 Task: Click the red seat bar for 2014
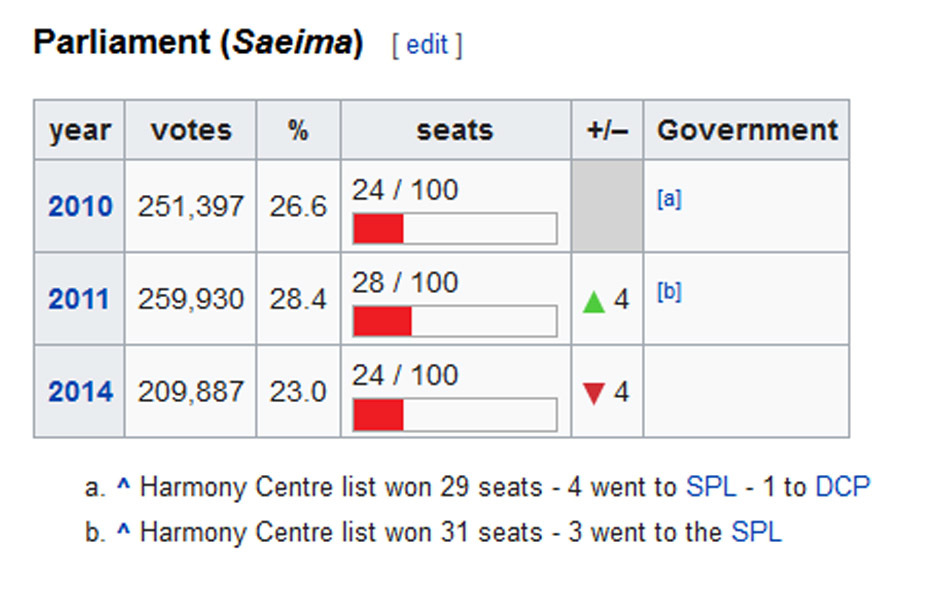[x=378, y=414]
